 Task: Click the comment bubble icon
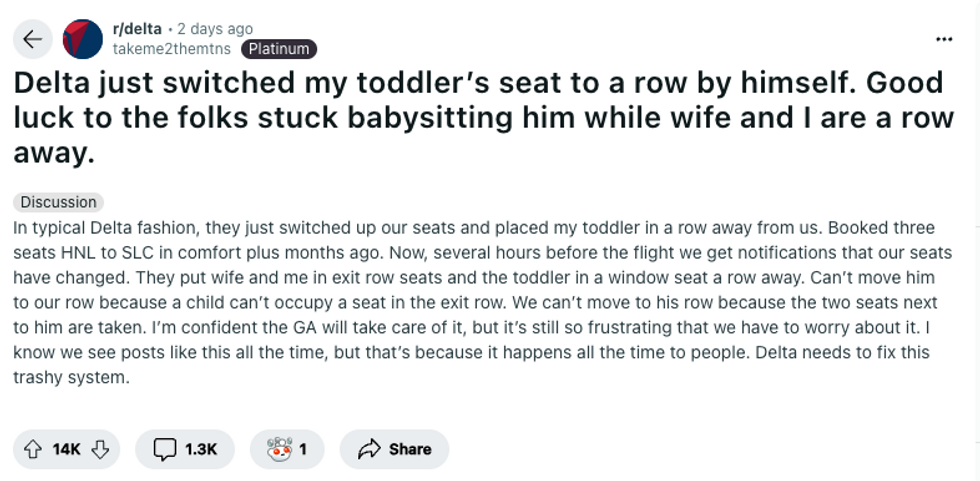coord(165,449)
